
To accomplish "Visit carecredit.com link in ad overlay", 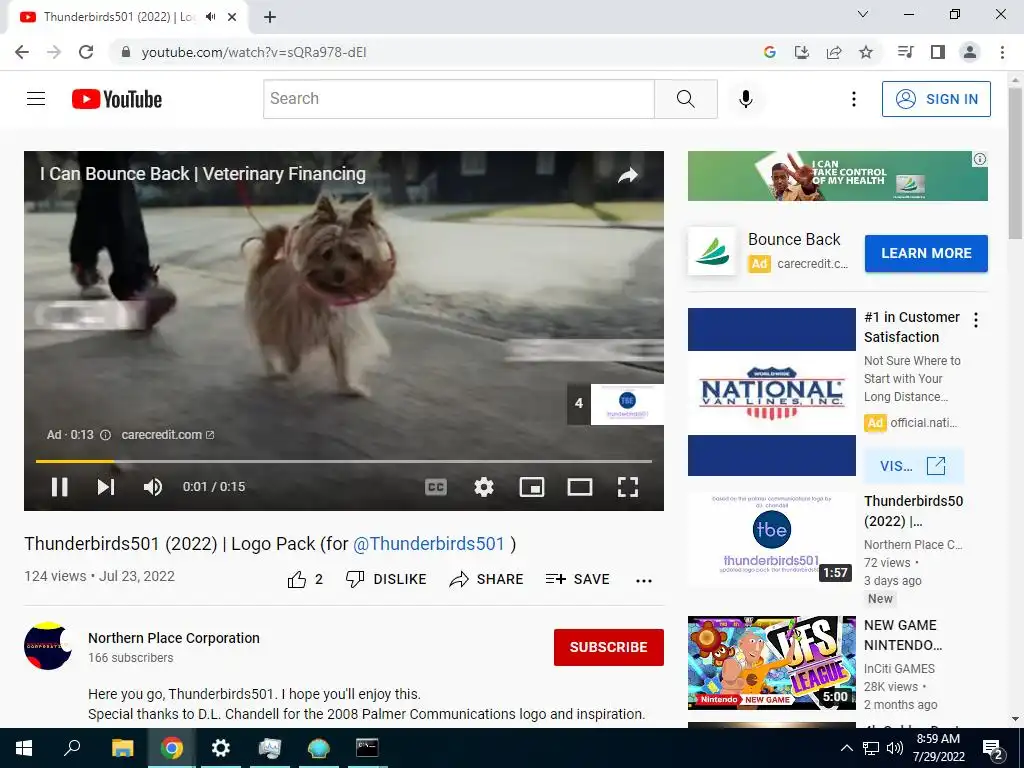I will [167, 435].
